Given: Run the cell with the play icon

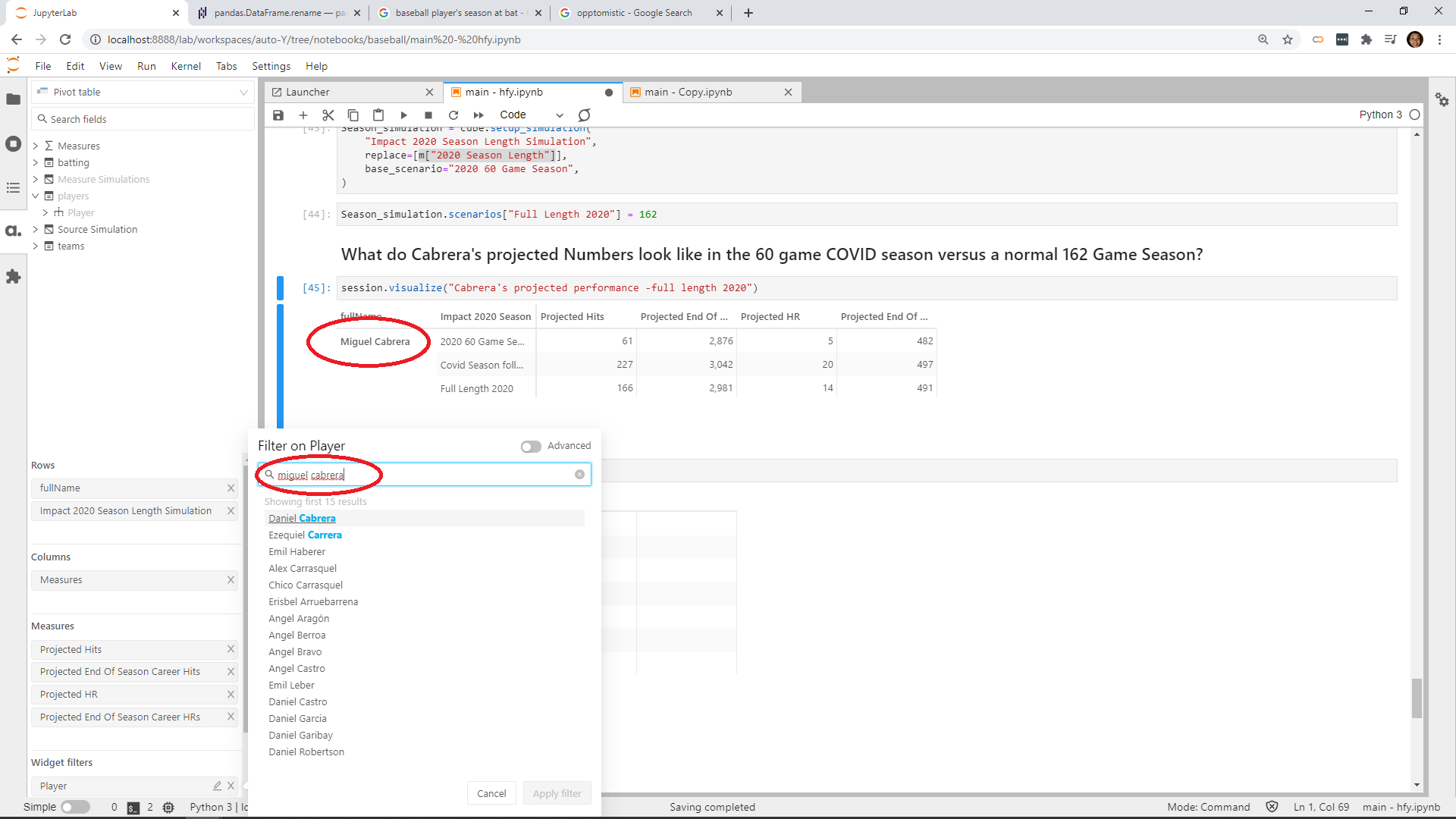Looking at the screenshot, I should pos(403,115).
